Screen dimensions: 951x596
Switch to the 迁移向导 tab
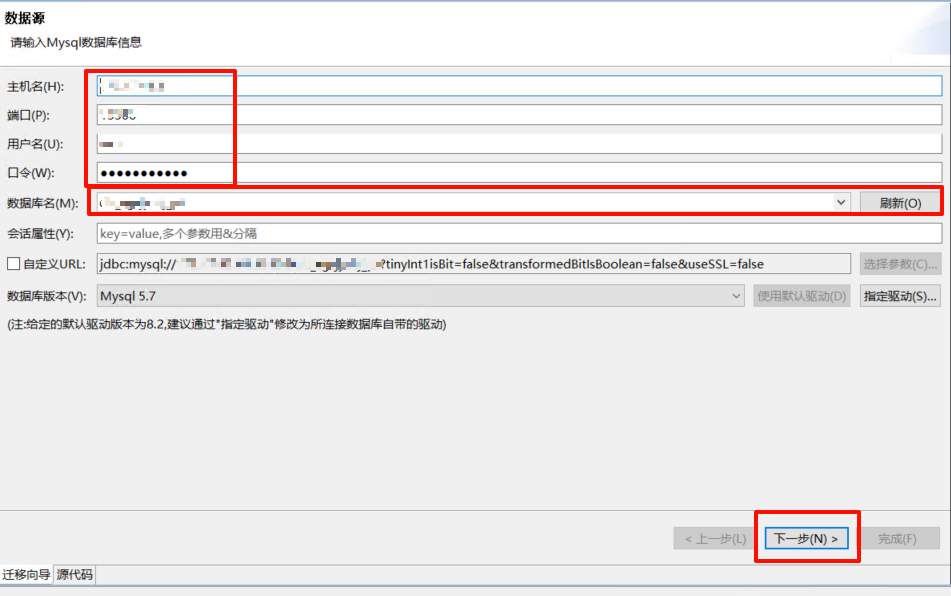click(x=27, y=575)
